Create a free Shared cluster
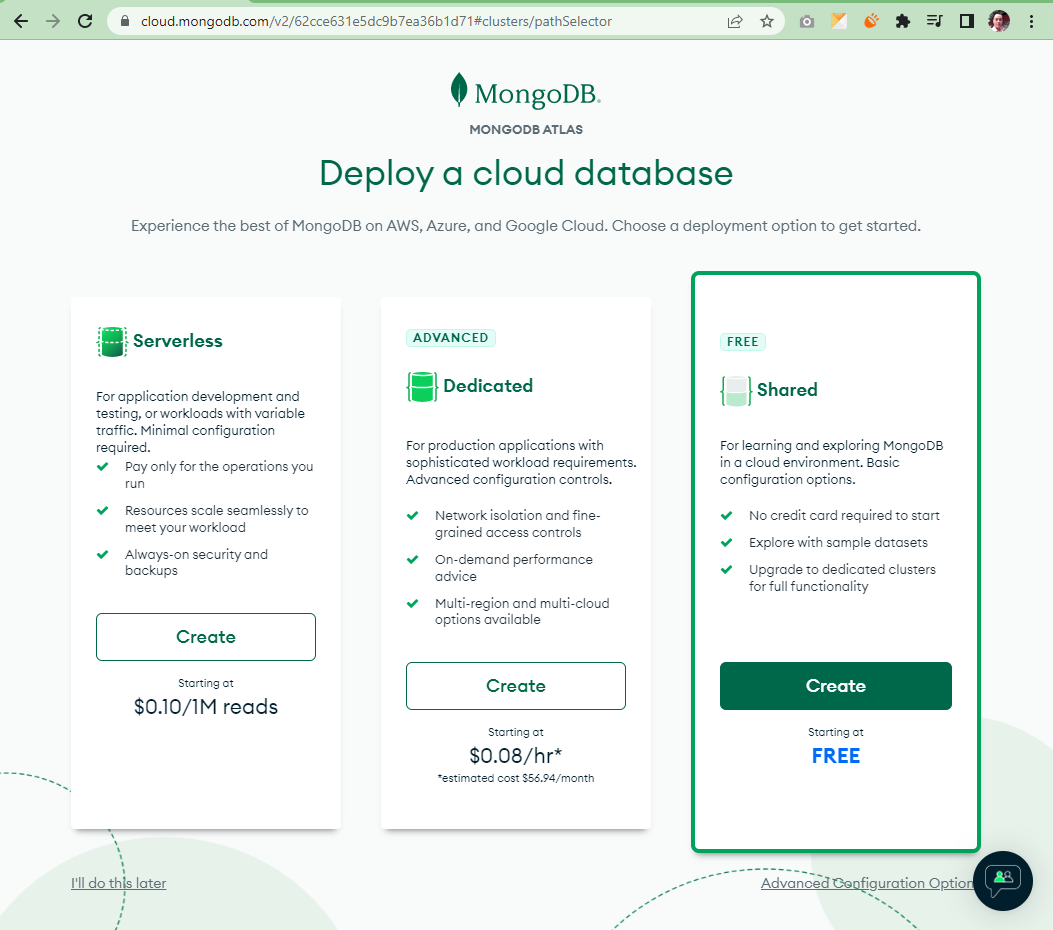This screenshot has width=1053, height=930. [x=835, y=686]
